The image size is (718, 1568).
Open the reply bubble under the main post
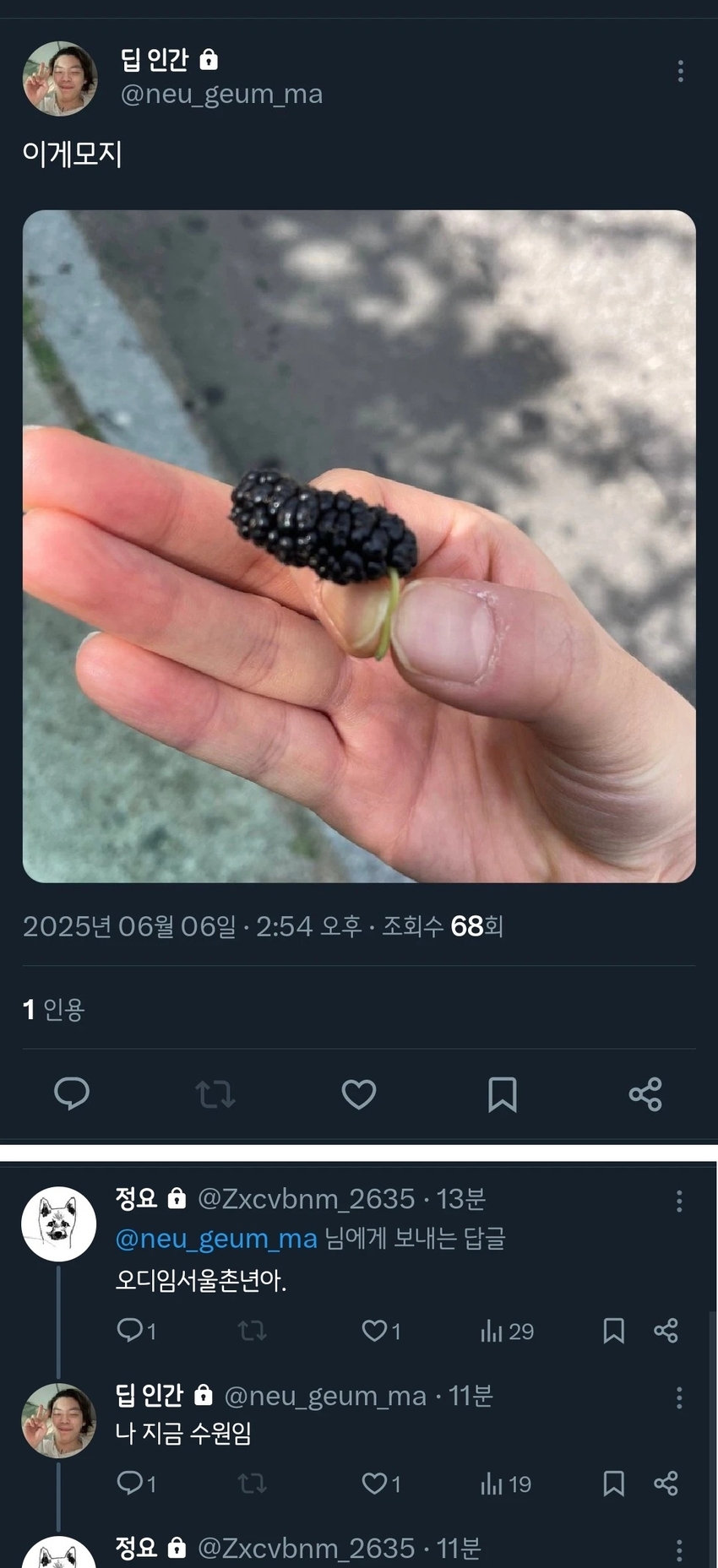[72, 1093]
